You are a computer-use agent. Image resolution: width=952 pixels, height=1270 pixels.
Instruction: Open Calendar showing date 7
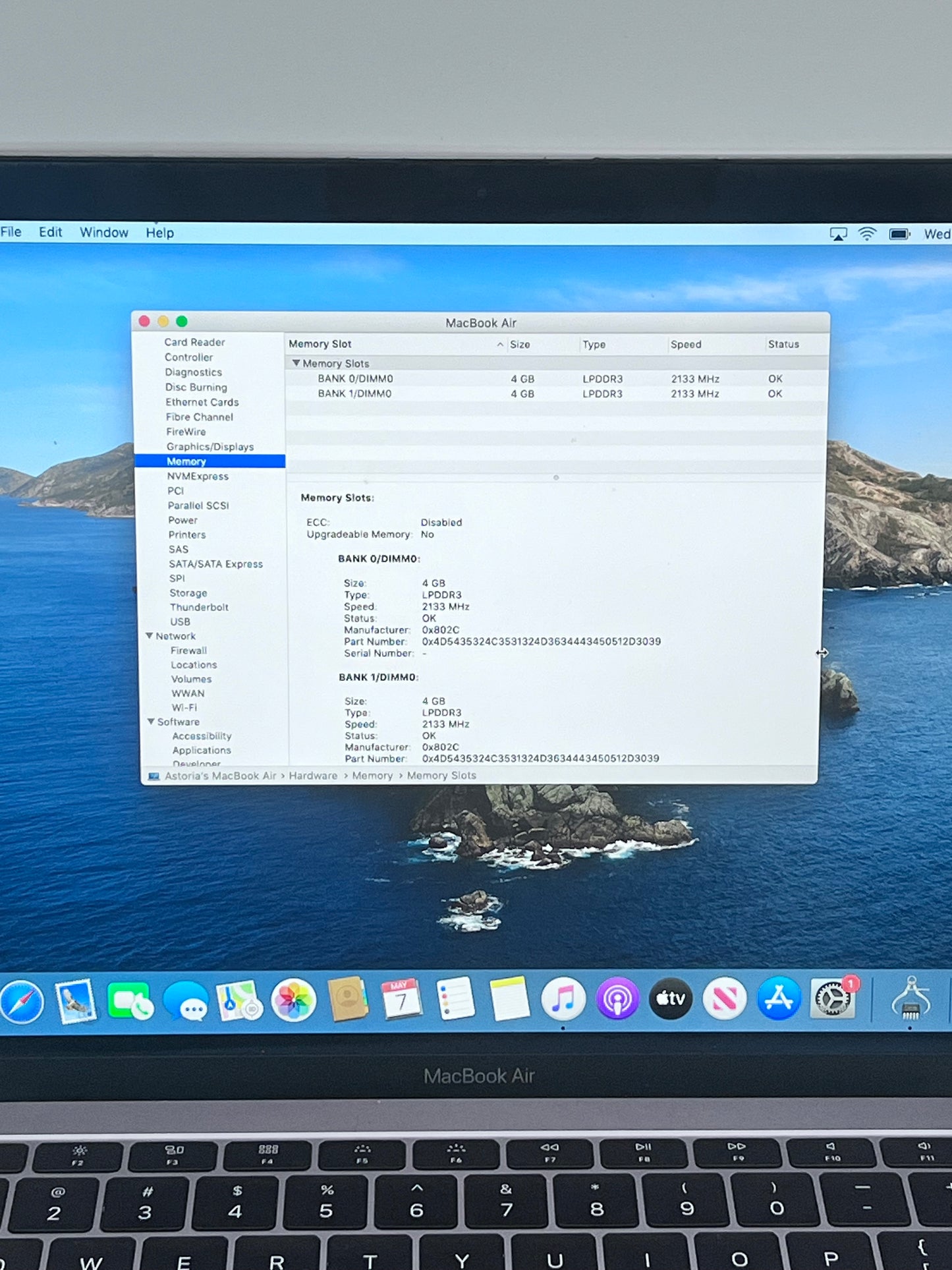click(x=401, y=999)
